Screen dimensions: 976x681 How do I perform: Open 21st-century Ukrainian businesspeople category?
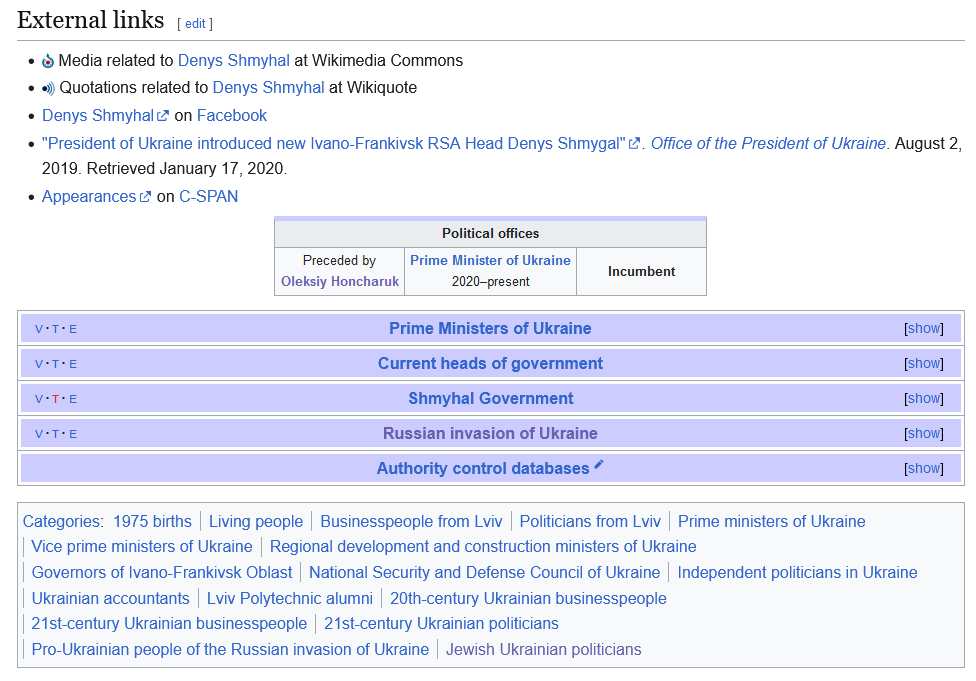tap(169, 623)
